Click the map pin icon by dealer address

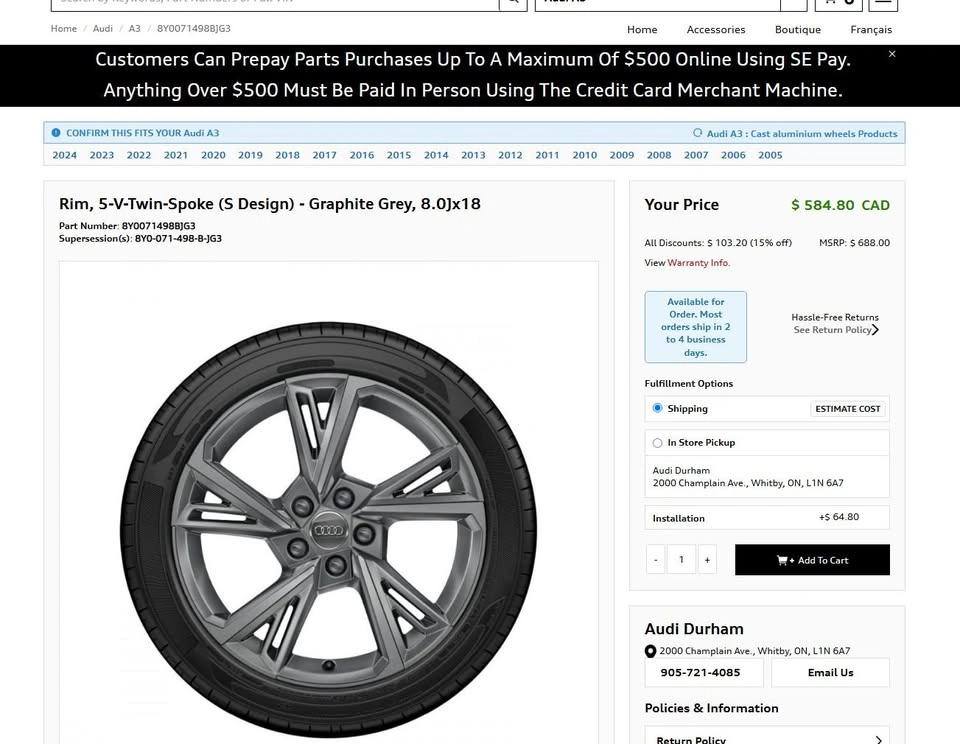[651, 651]
